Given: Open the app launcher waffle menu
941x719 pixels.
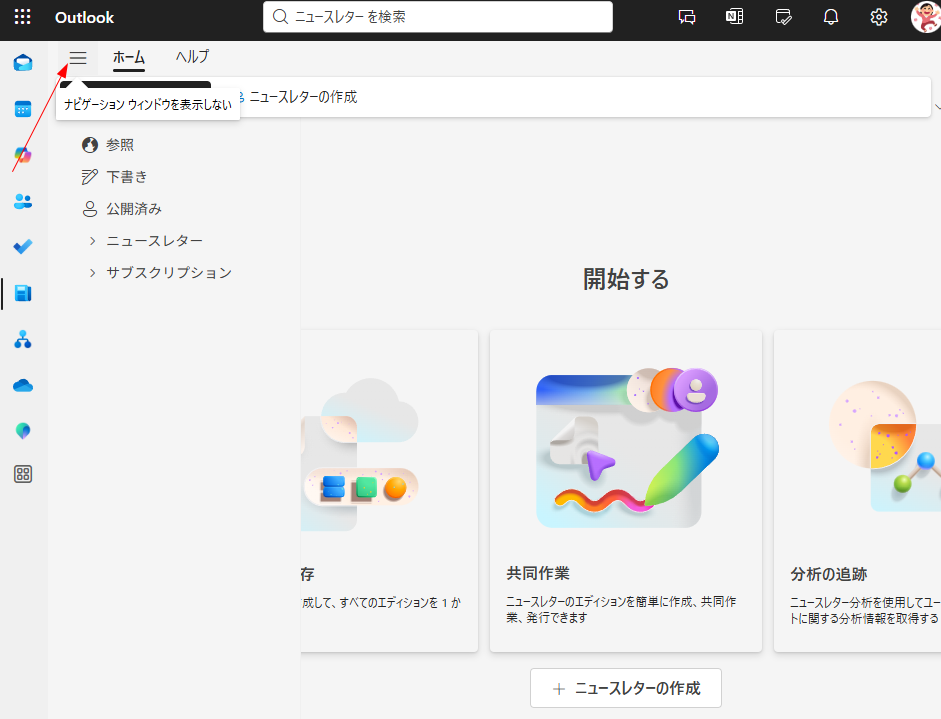Looking at the screenshot, I should (22, 17).
